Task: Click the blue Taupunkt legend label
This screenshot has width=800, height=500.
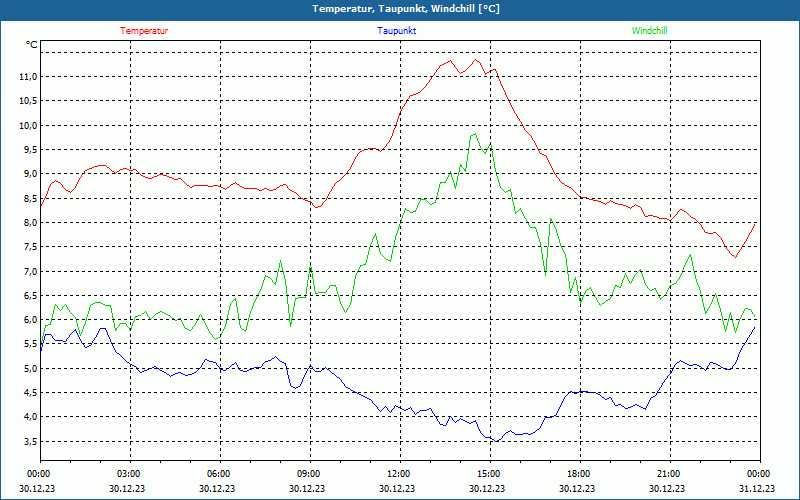Action: pyautogui.click(x=396, y=31)
